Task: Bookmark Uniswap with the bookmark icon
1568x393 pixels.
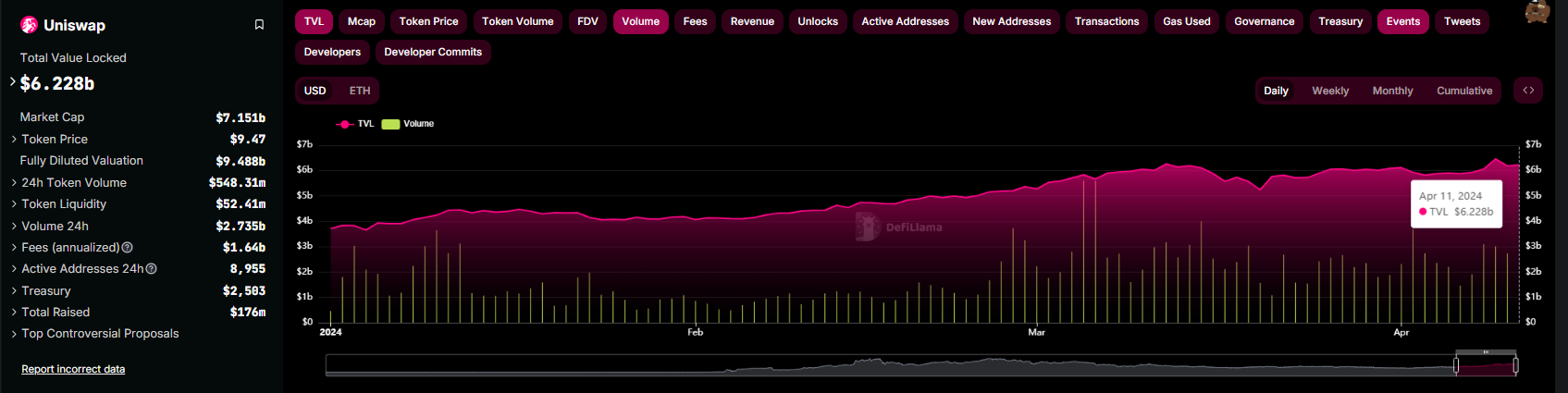Action: tap(259, 25)
